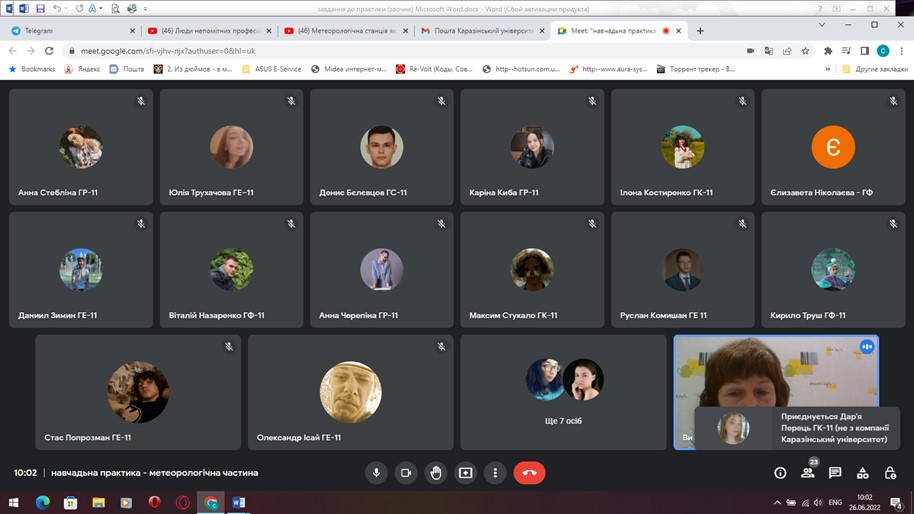The height and width of the screenshot is (514, 914).
Task: Open the in-call chat panel
Action: tap(835, 473)
